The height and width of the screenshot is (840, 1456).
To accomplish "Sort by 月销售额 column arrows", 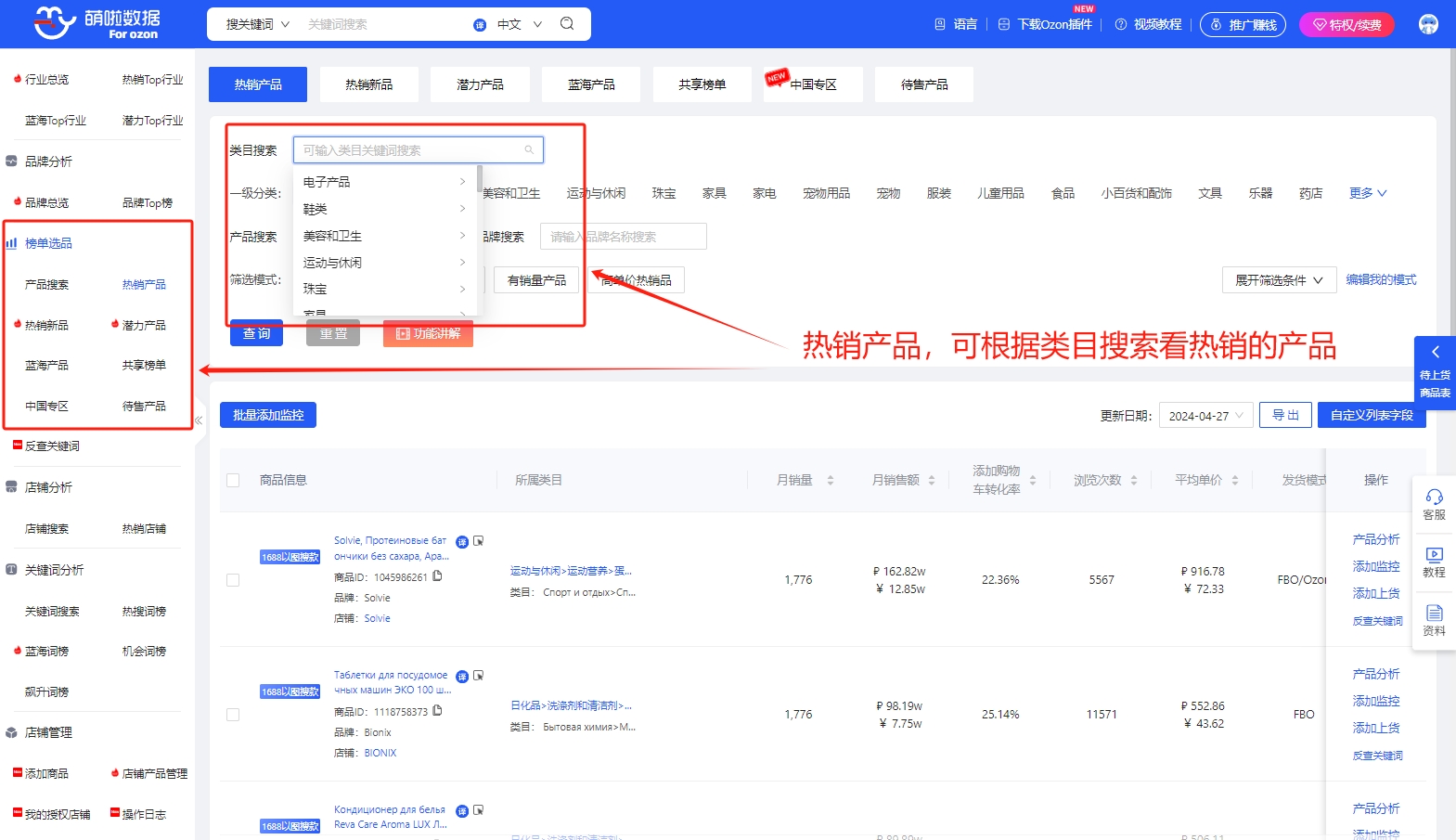I will (x=932, y=480).
